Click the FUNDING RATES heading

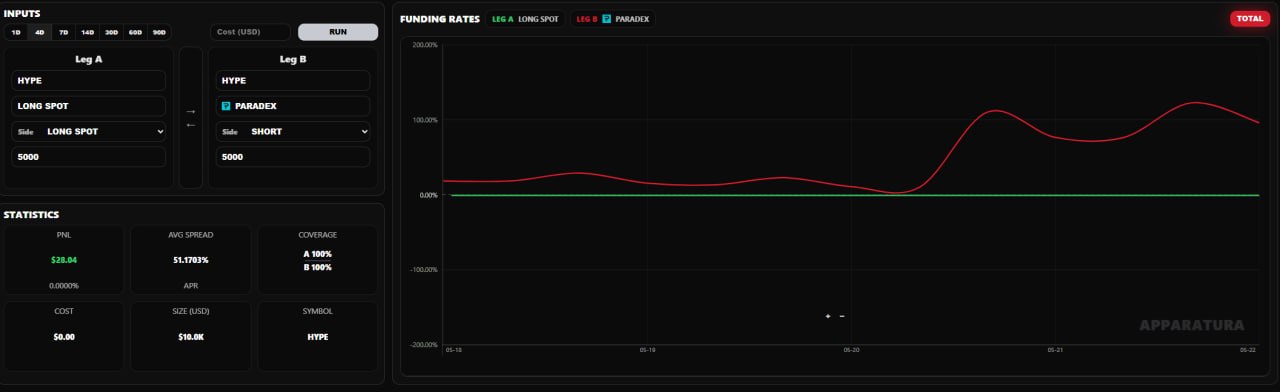(439, 19)
